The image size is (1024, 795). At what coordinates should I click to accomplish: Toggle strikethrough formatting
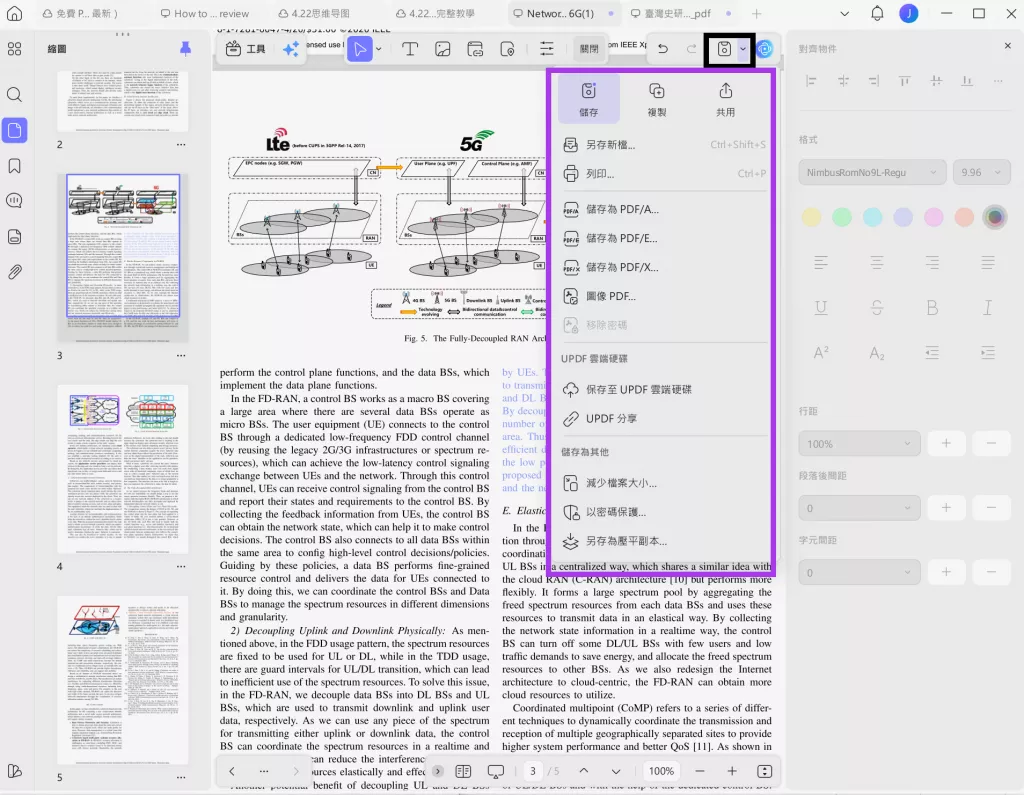877,308
